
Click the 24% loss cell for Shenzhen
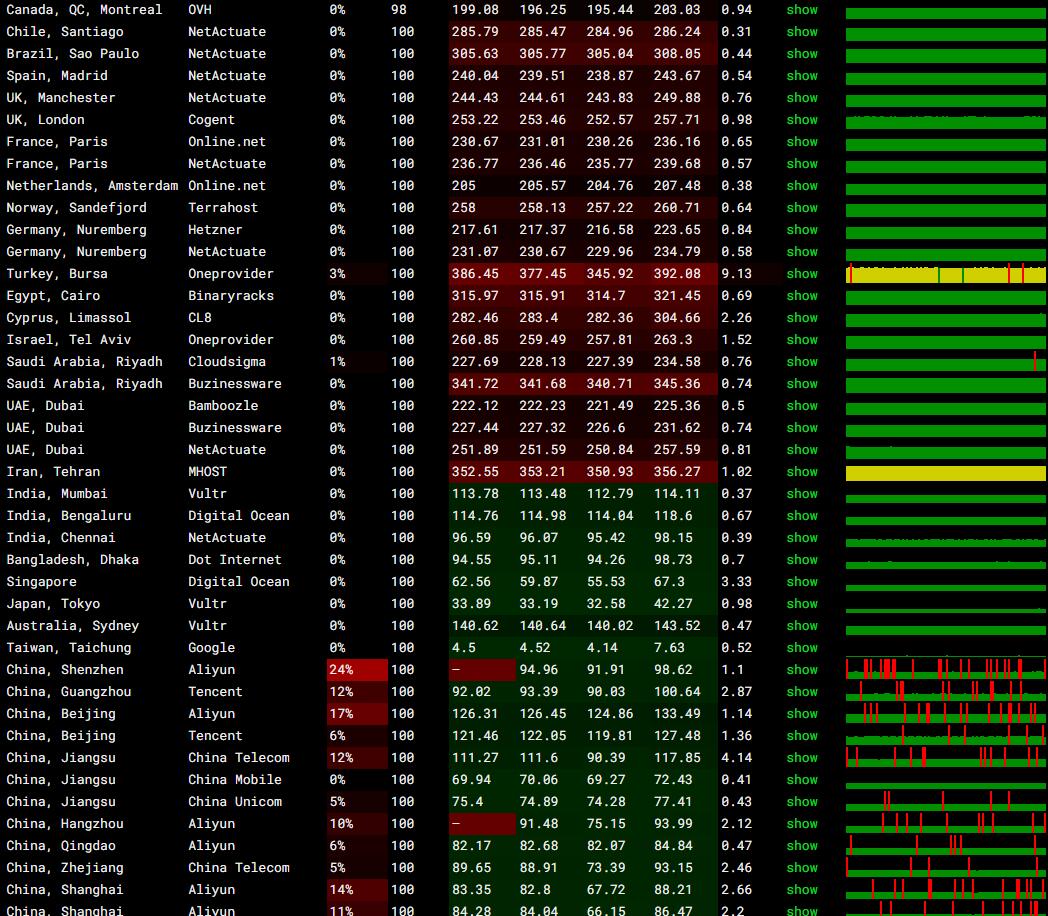357,669
